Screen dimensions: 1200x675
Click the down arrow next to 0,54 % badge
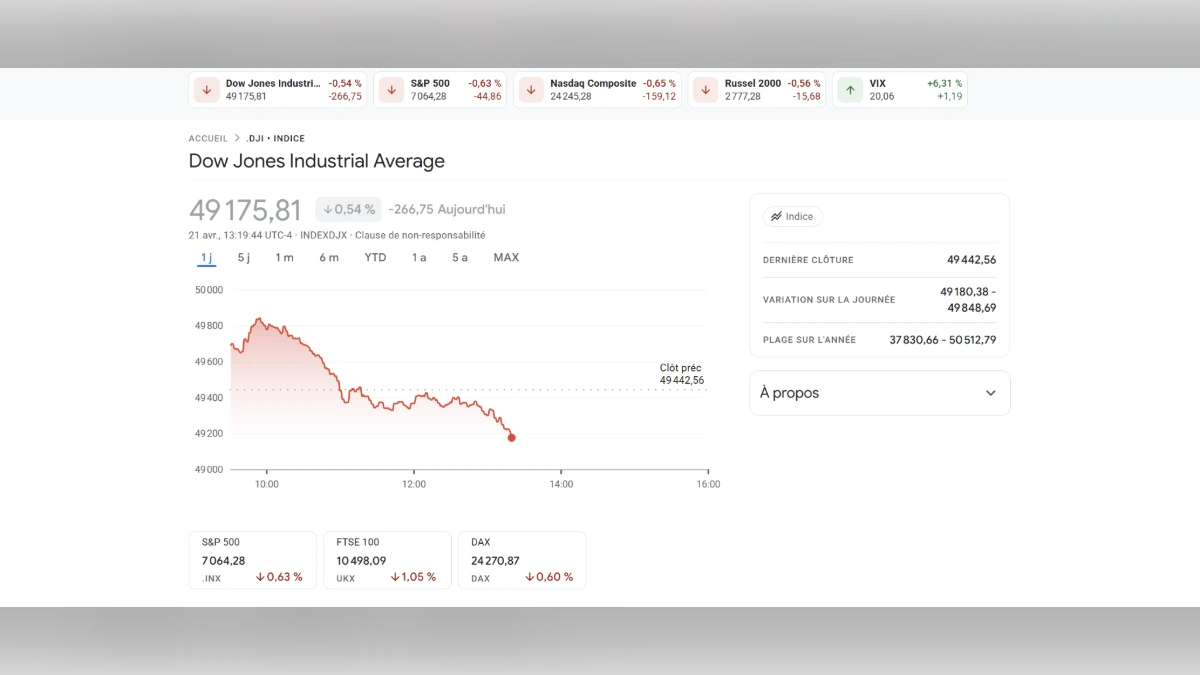pyautogui.click(x=327, y=209)
